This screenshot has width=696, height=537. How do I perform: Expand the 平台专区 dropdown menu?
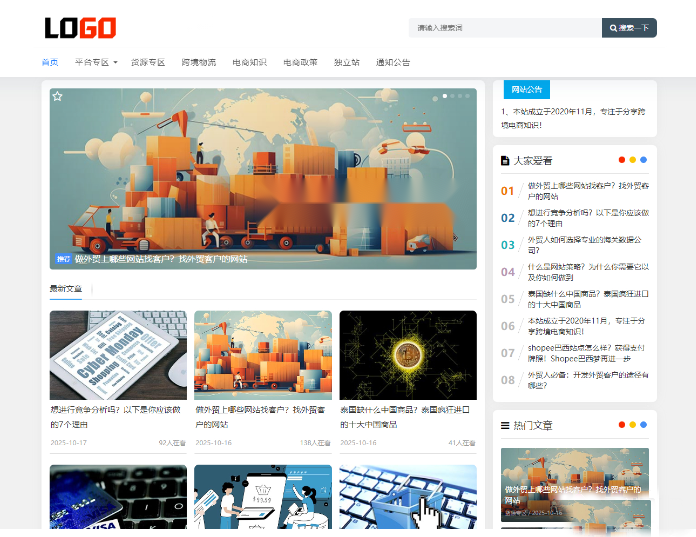(x=96, y=63)
